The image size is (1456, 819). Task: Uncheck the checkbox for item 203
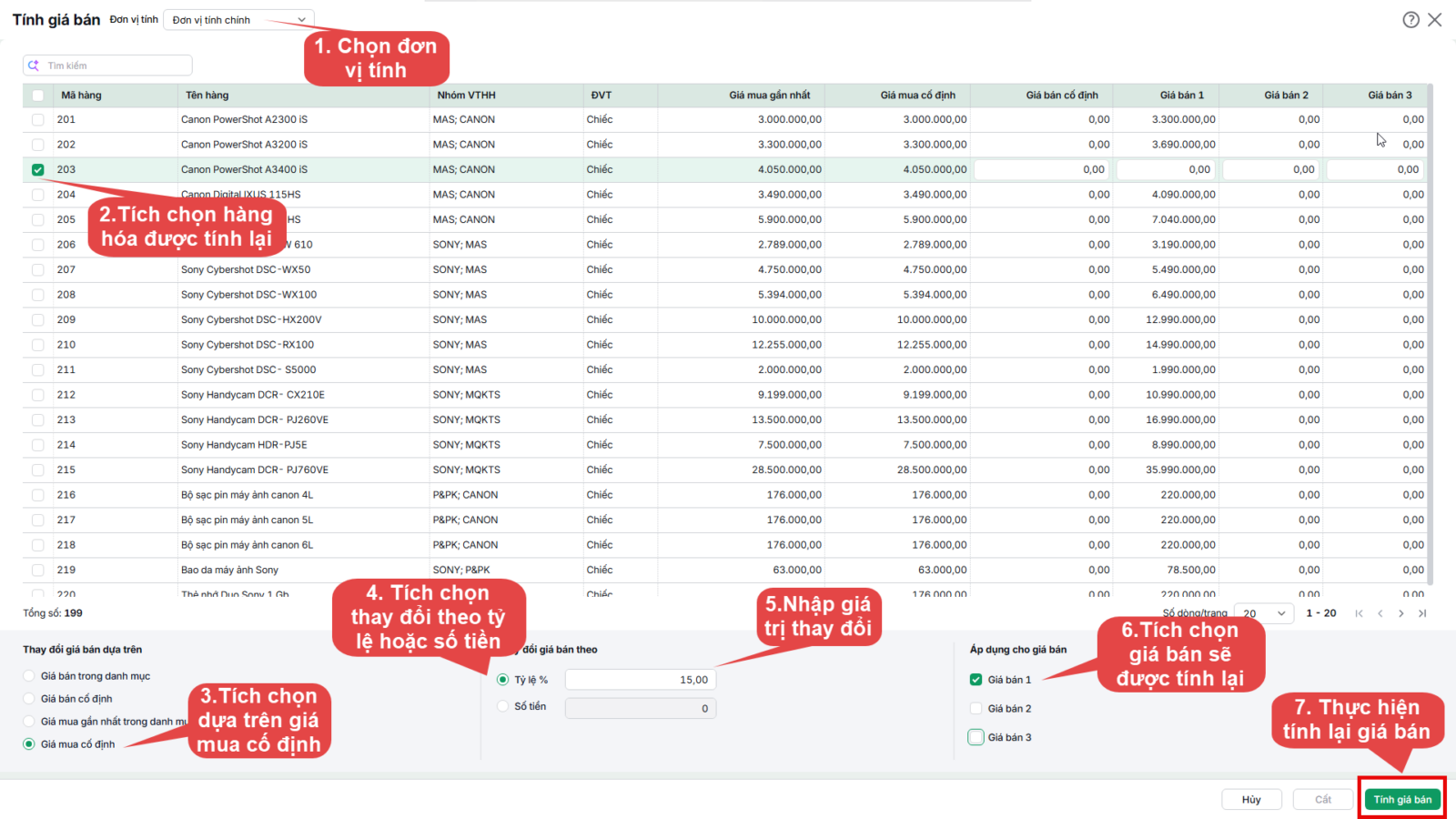(37, 169)
